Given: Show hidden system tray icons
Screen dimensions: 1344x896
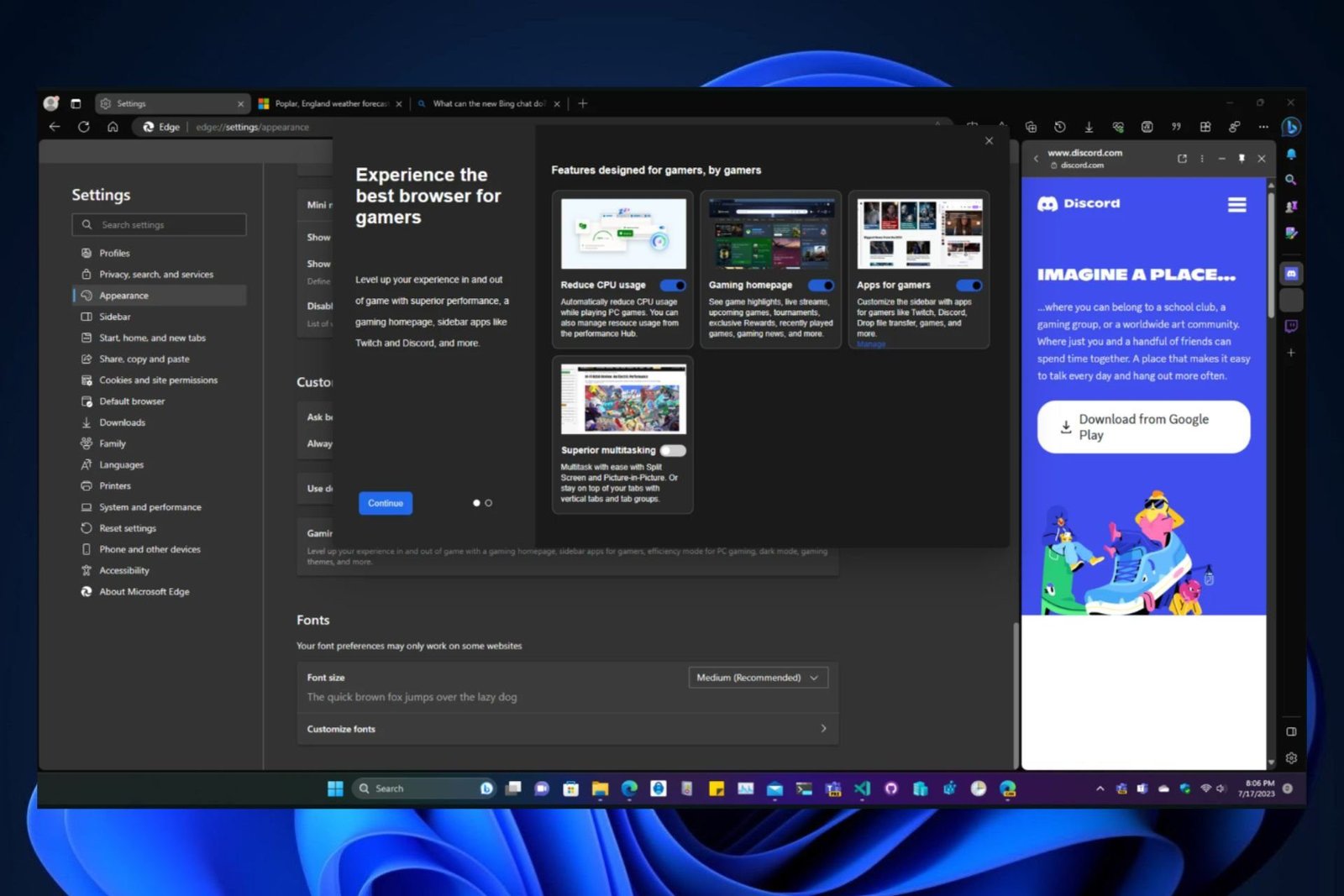Looking at the screenshot, I should click(1100, 789).
